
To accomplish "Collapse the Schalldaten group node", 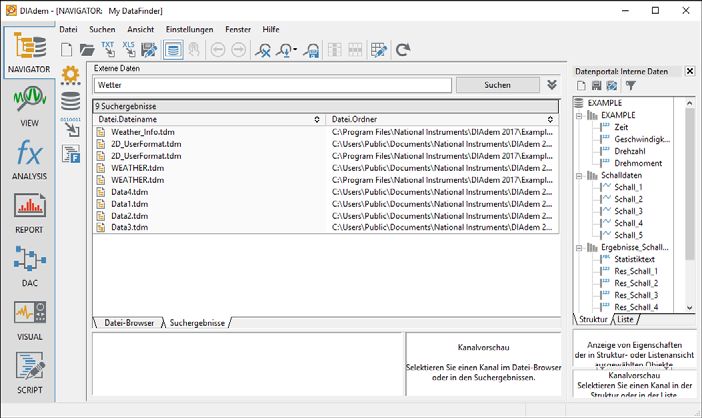I will point(579,175).
